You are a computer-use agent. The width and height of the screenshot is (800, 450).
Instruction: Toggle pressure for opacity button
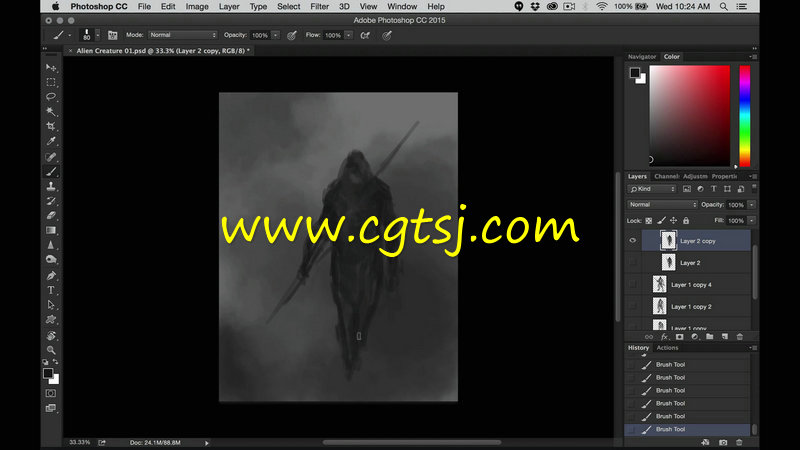(292, 35)
